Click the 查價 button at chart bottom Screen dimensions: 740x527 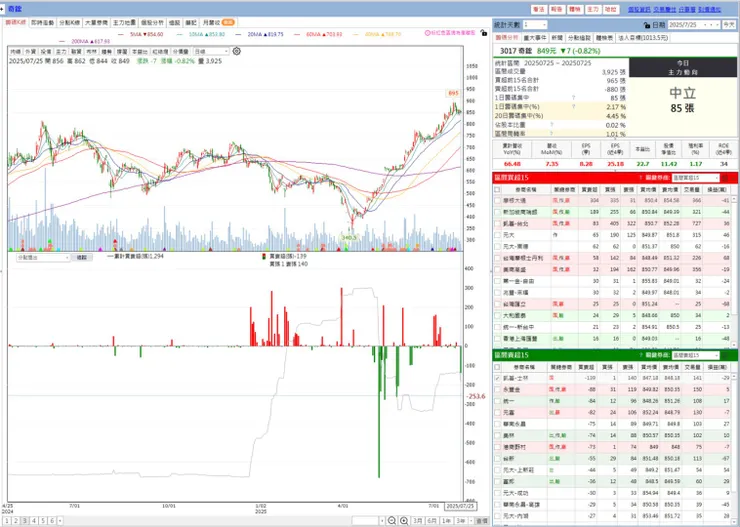[482, 521]
